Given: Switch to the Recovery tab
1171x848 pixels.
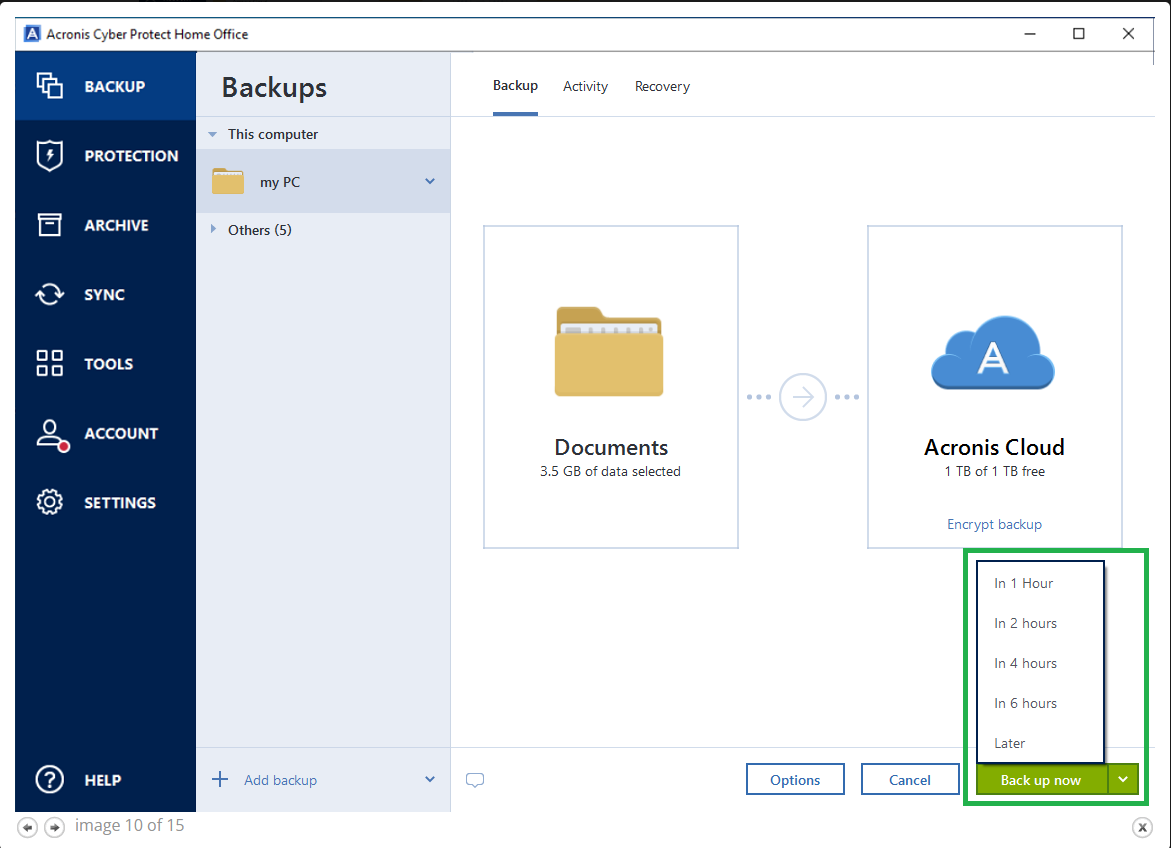Looking at the screenshot, I should click(662, 87).
